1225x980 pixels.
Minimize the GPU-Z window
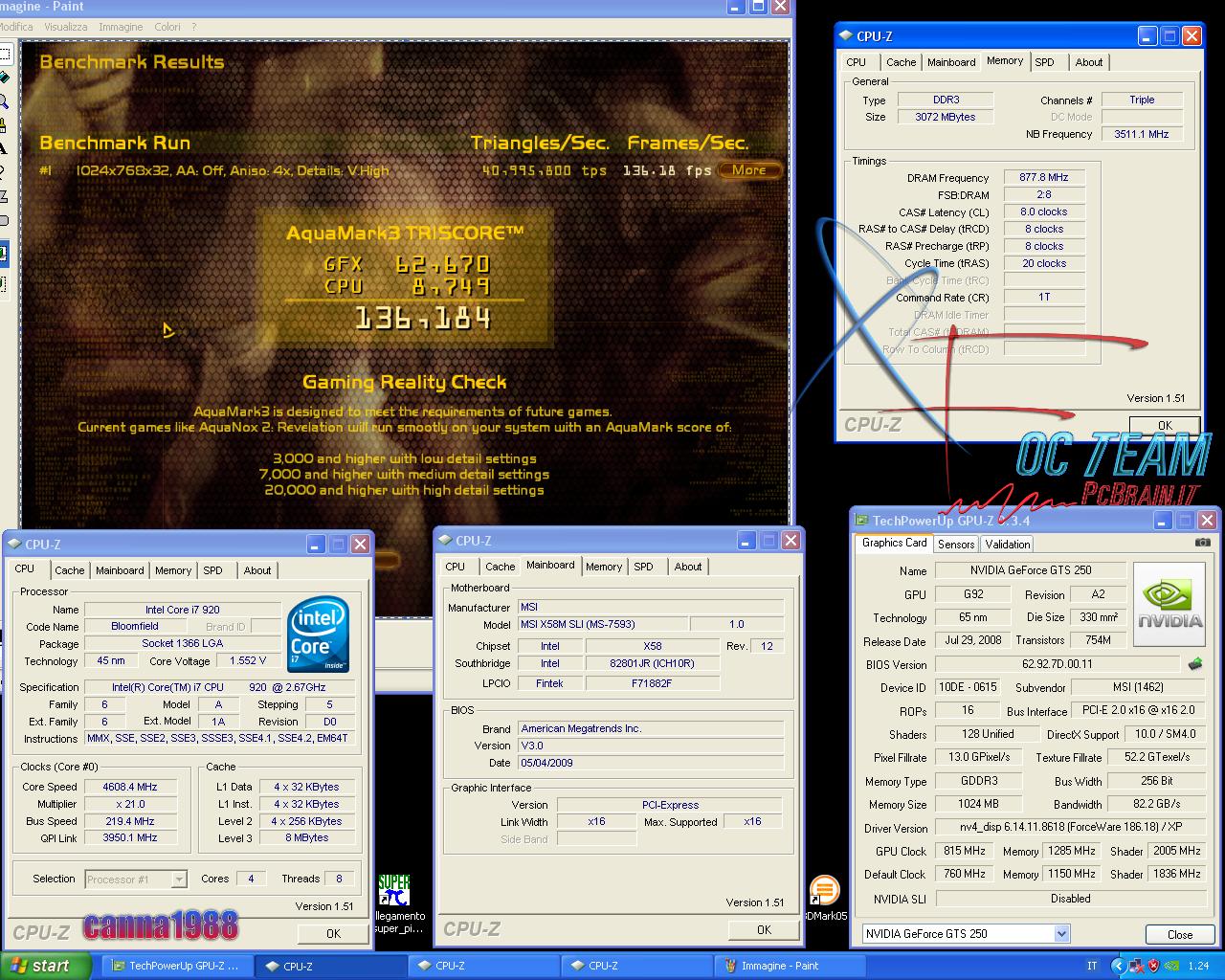point(1163,521)
